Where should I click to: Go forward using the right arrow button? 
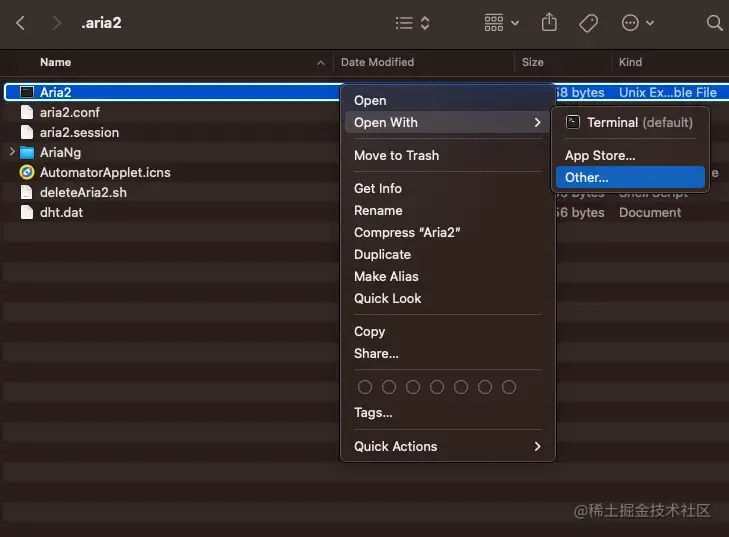(56, 23)
